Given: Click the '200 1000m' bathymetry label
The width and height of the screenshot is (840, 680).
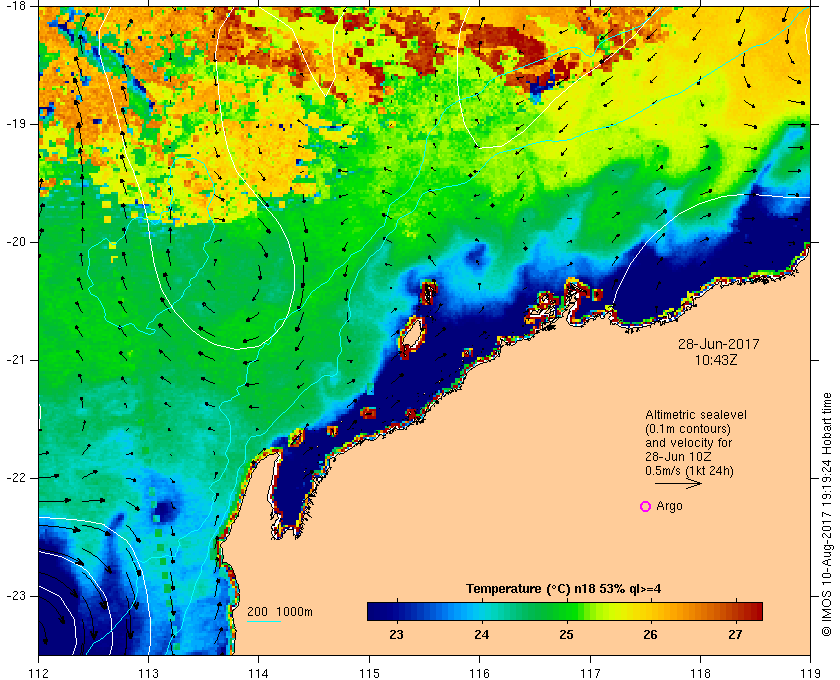Looking at the screenshot, I should click(280, 612).
